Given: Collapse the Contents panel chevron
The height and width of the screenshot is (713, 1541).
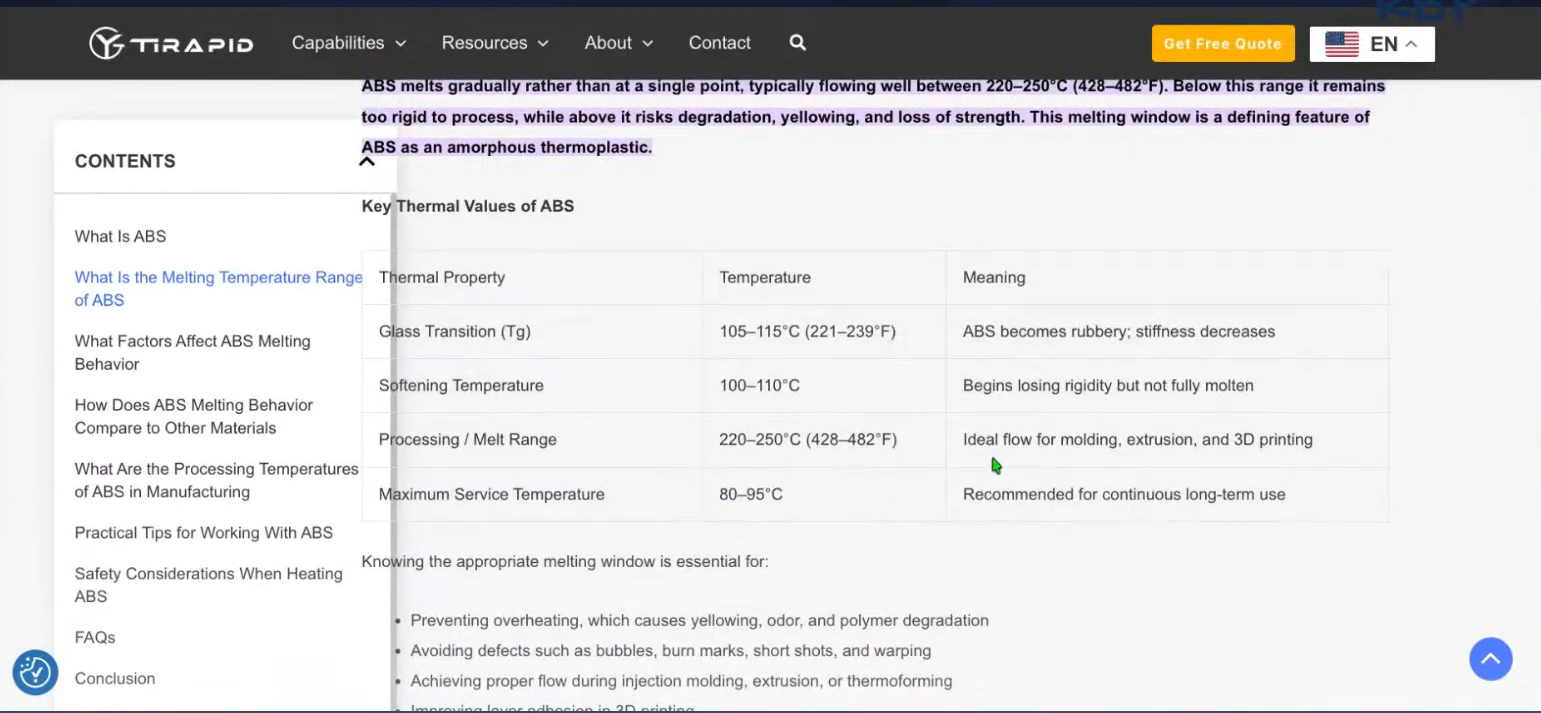Looking at the screenshot, I should point(367,161).
